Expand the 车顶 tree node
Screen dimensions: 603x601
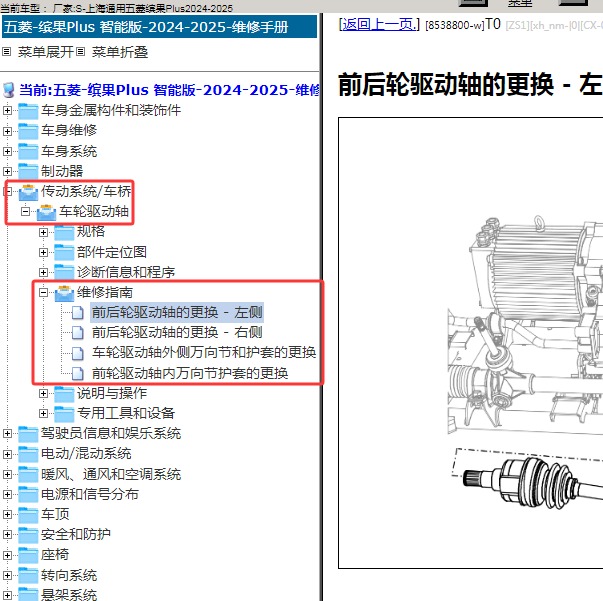(x=7, y=514)
